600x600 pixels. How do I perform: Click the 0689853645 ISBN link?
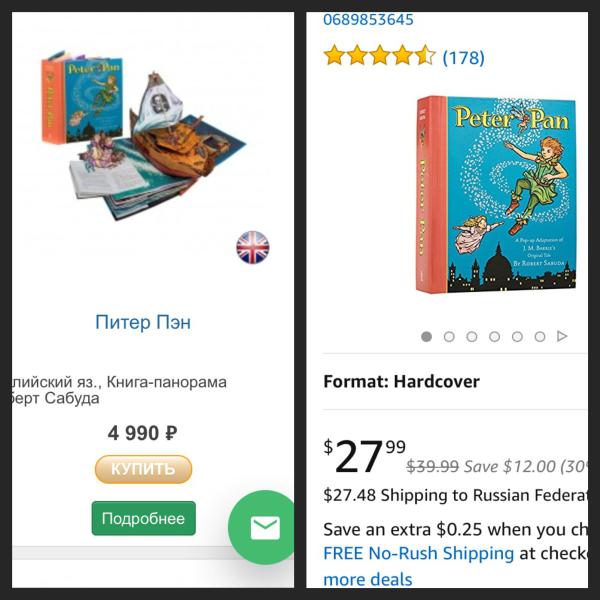(368, 19)
